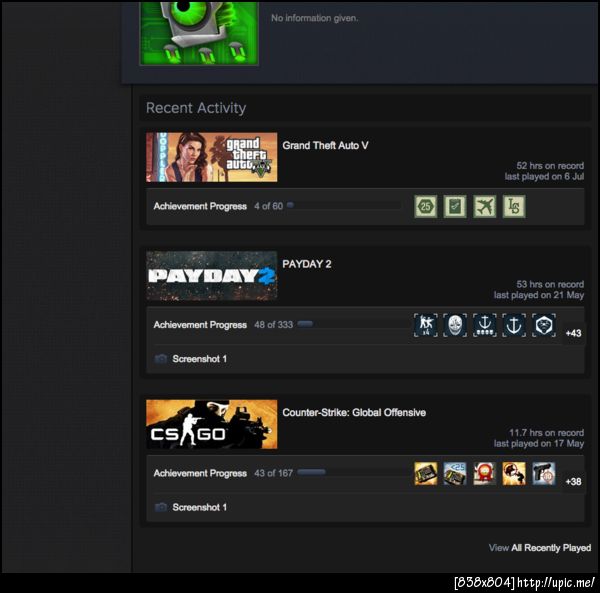The height and width of the screenshot is (593, 600).
Task: Click '48 of 333' achievement count
Action: 273,325
